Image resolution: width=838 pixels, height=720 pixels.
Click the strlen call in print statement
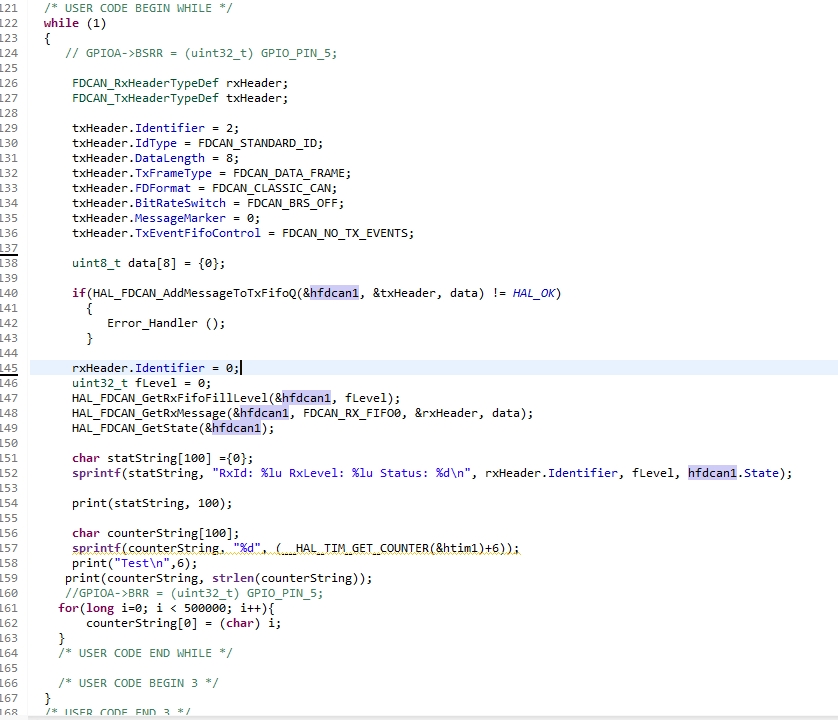coord(232,578)
